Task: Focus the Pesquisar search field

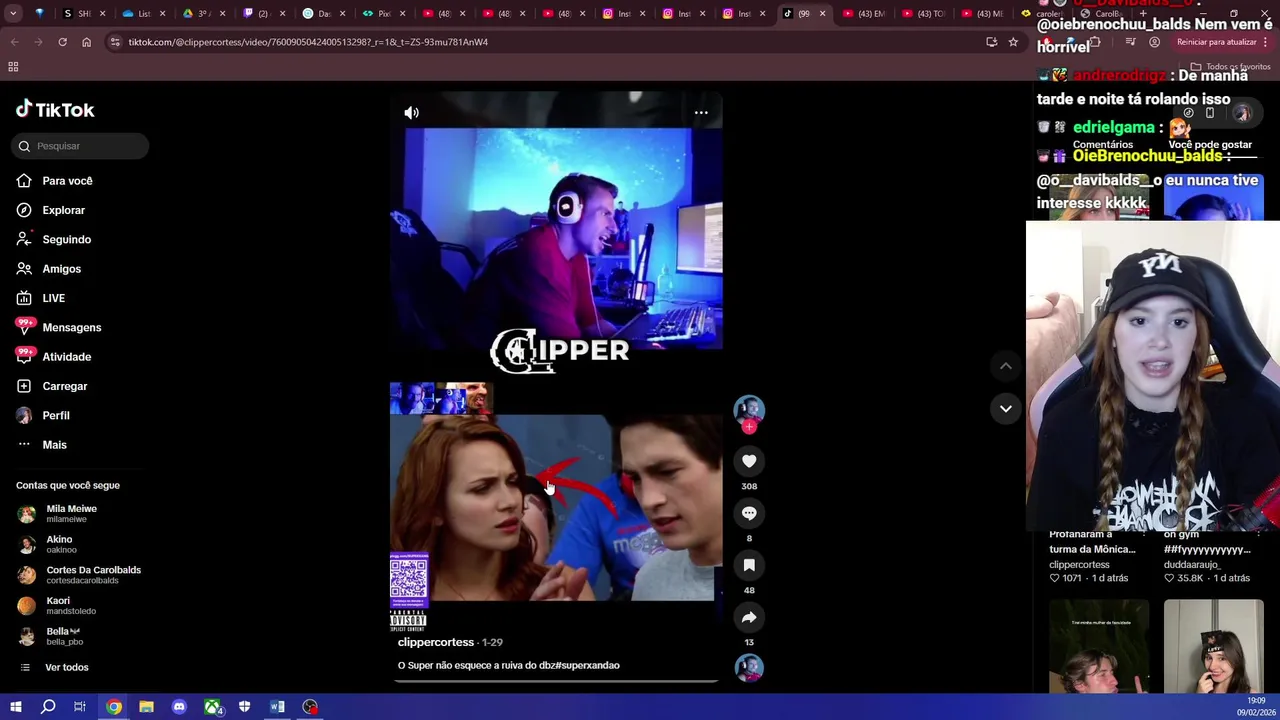Action: pyautogui.click(x=80, y=146)
